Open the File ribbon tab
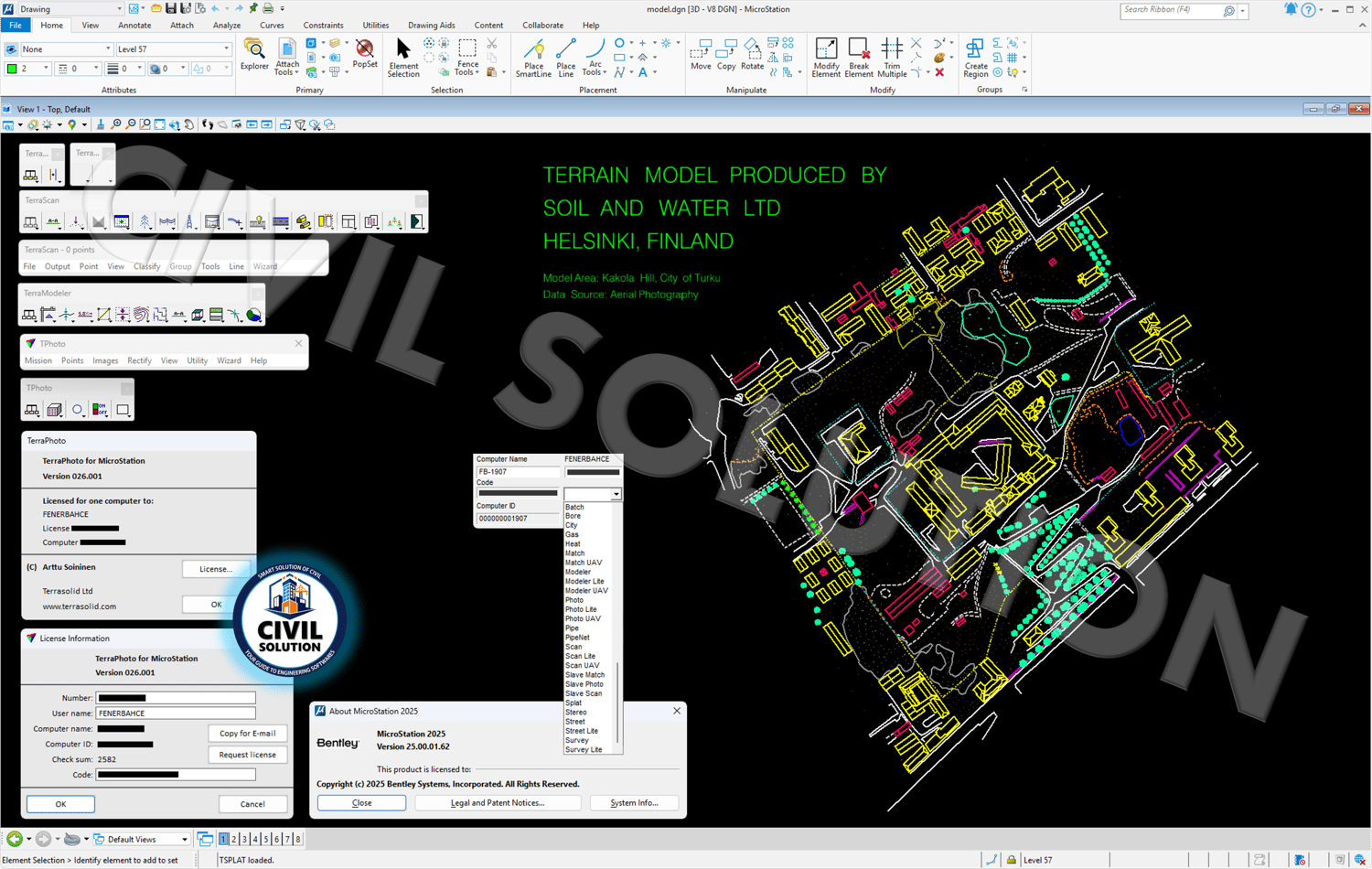This screenshot has height=869, width=1372. [16, 26]
